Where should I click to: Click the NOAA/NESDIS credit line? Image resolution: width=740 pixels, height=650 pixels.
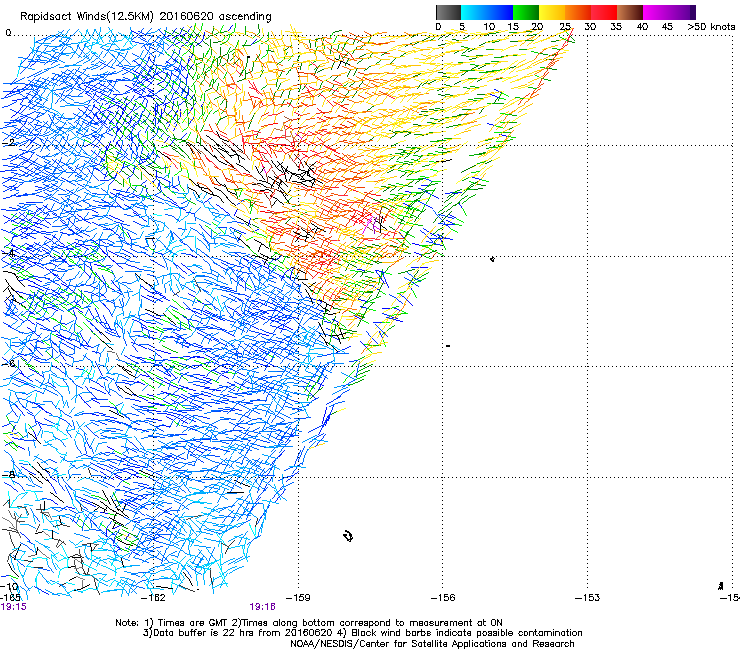coord(432,644)
